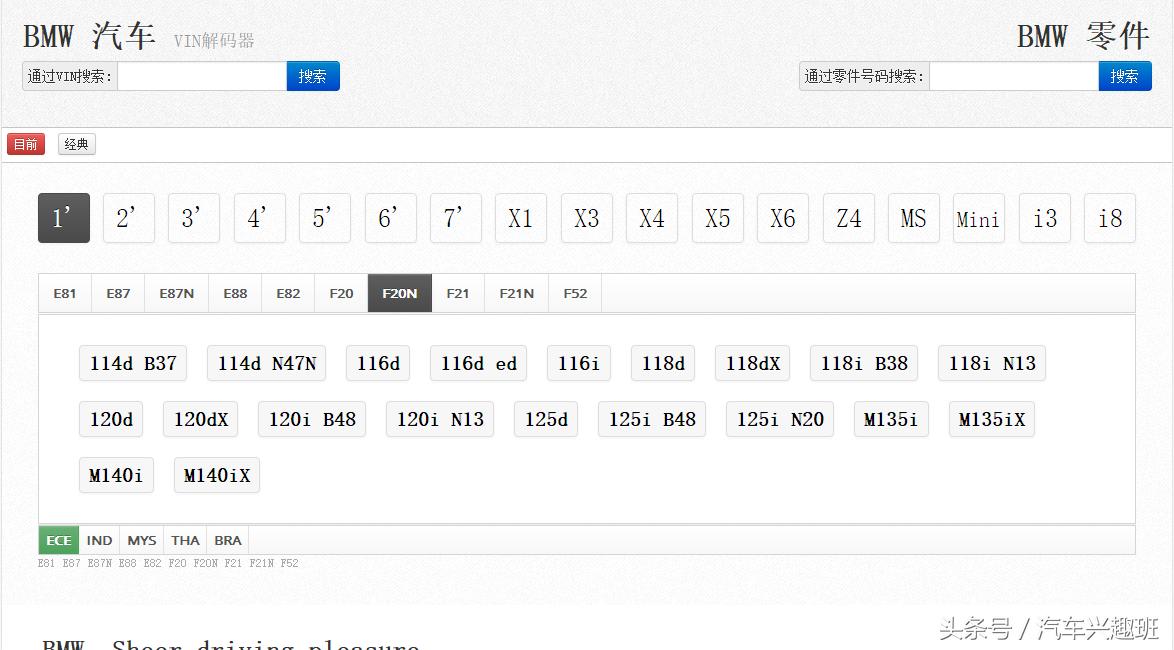Choose the 114d B37 model
The image size is (1174, 650).
(x=133, y=363)
